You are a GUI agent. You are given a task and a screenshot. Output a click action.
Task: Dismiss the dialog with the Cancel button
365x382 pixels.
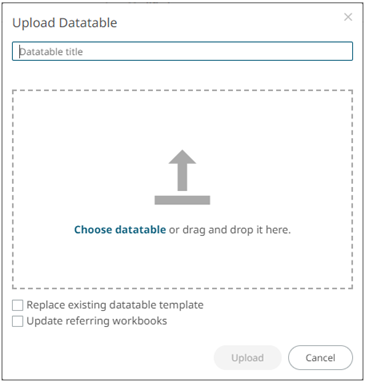coord(320,358)
